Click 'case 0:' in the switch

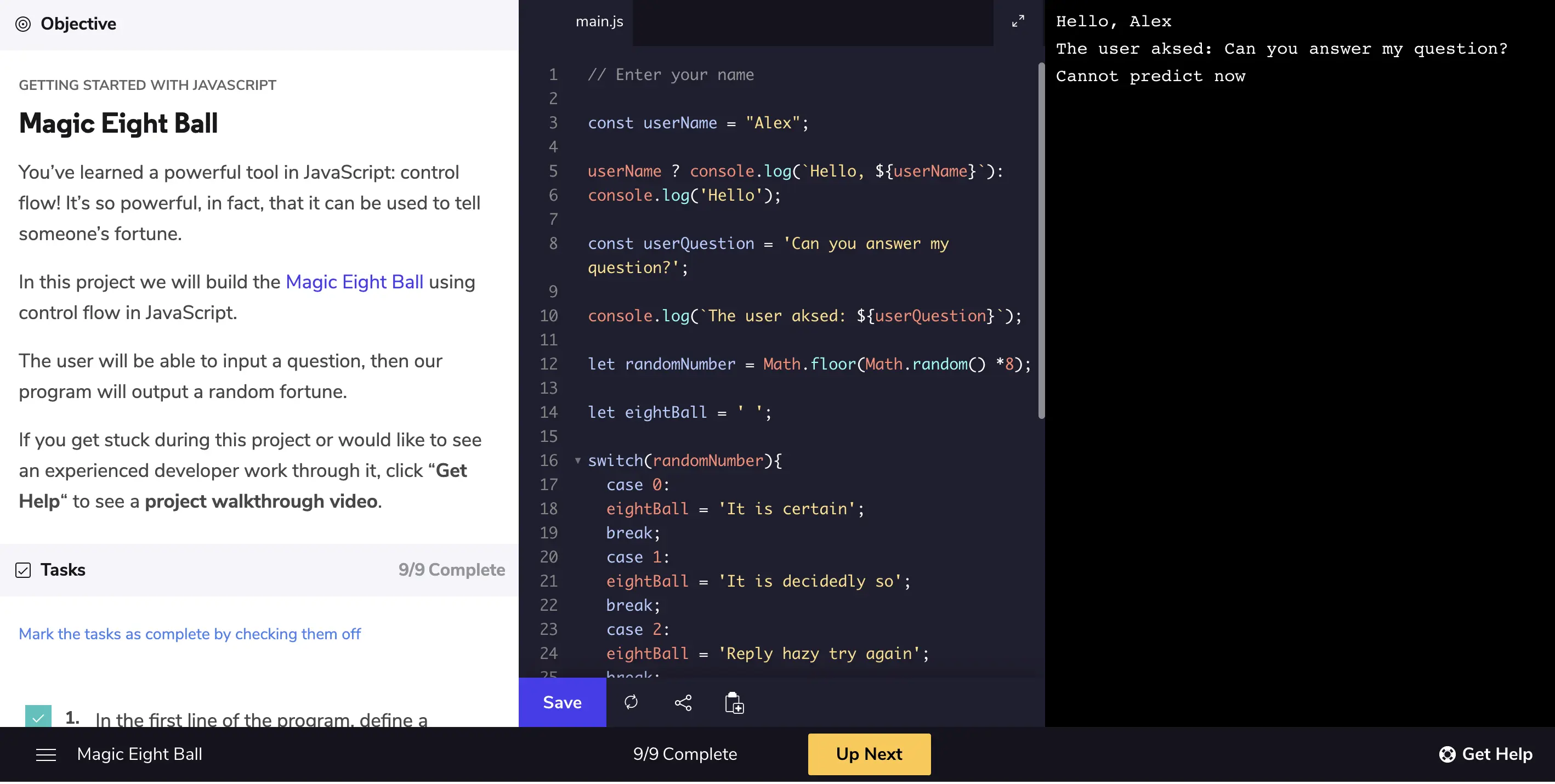click(x=638, y=485)
